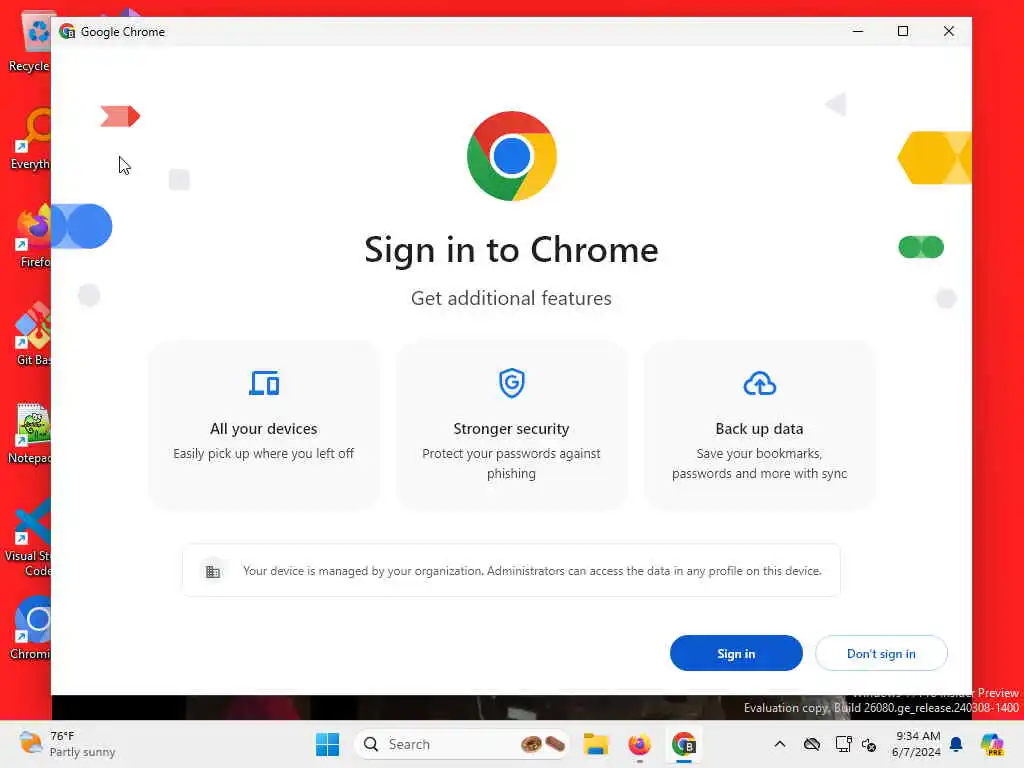This screenshot has height=768, width=1024.
Task: Click the blue Sign in button
Action: coord(736,653)
